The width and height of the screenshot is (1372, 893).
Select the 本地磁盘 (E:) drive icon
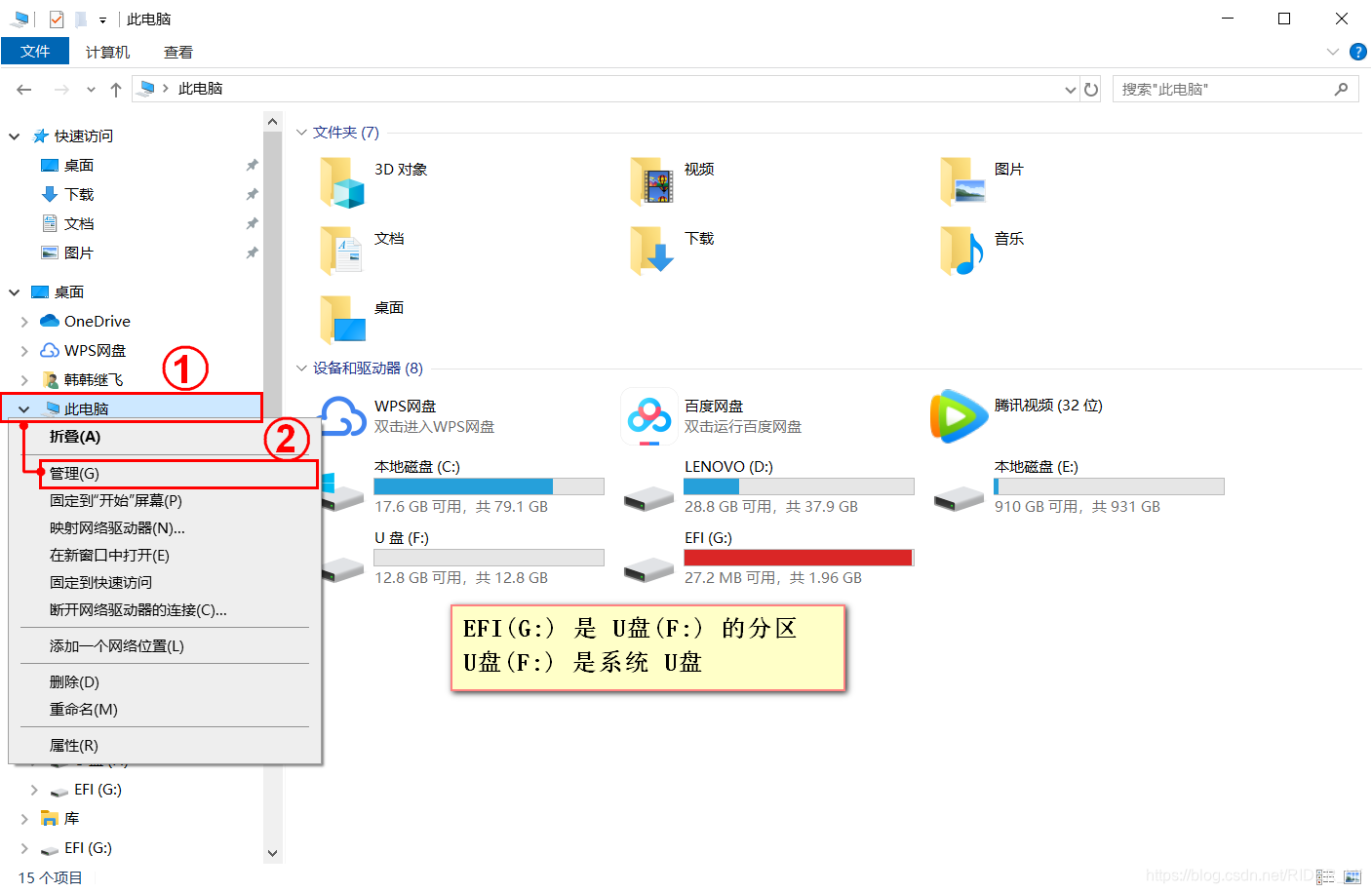(960, 499)
